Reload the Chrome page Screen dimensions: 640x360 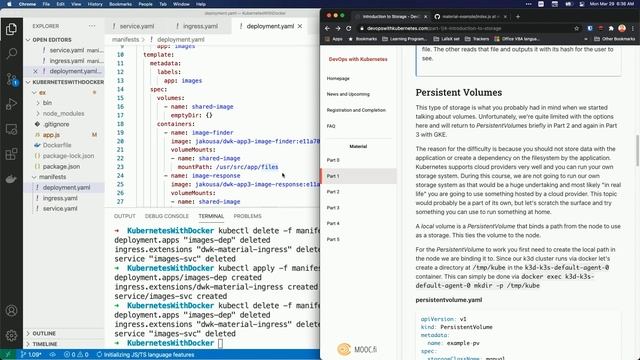click(349, 29)
